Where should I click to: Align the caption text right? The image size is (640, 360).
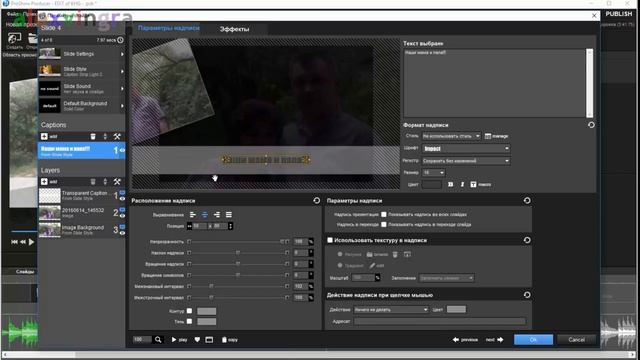217,215
